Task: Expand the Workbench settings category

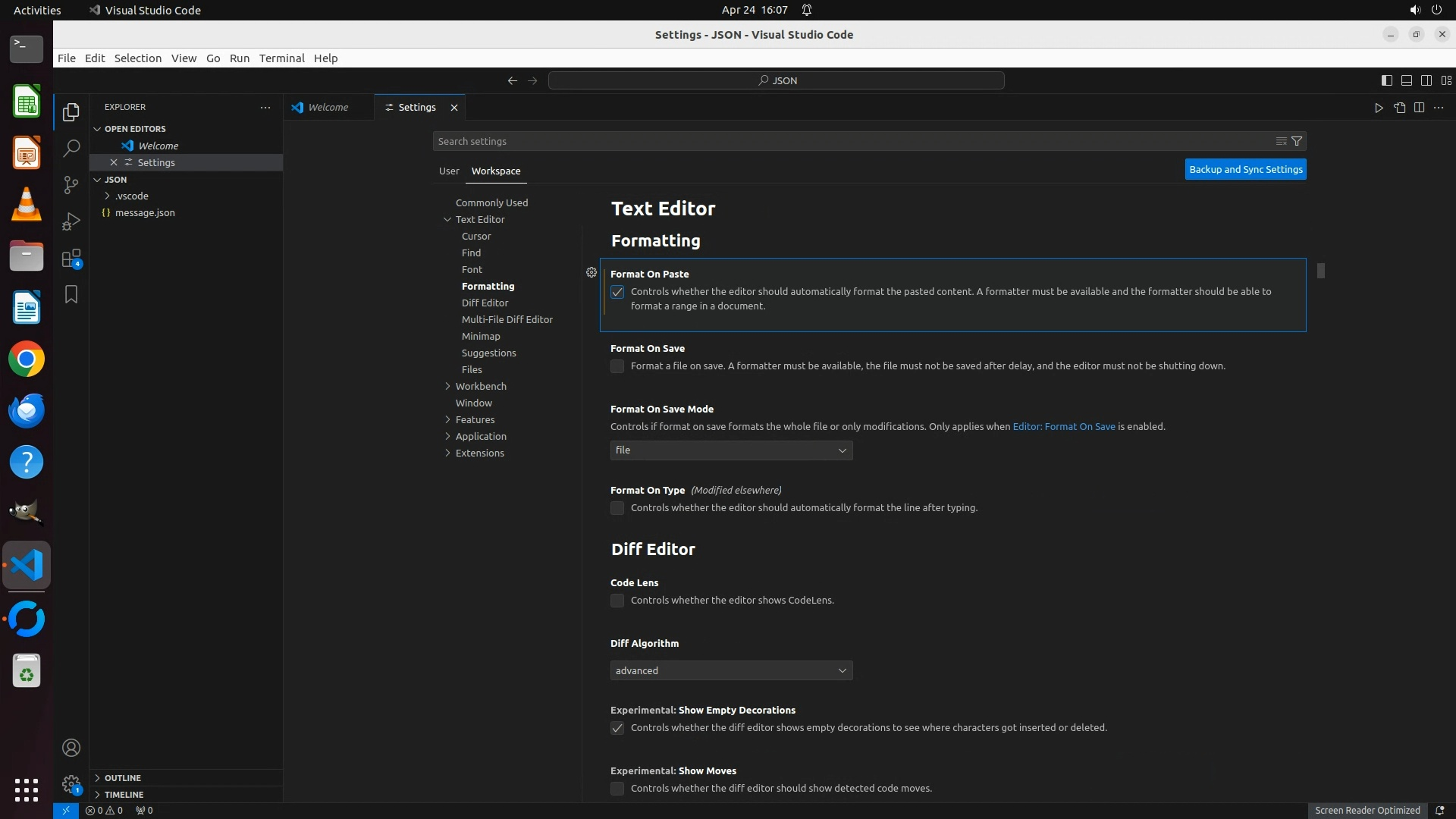Action: 481,386
